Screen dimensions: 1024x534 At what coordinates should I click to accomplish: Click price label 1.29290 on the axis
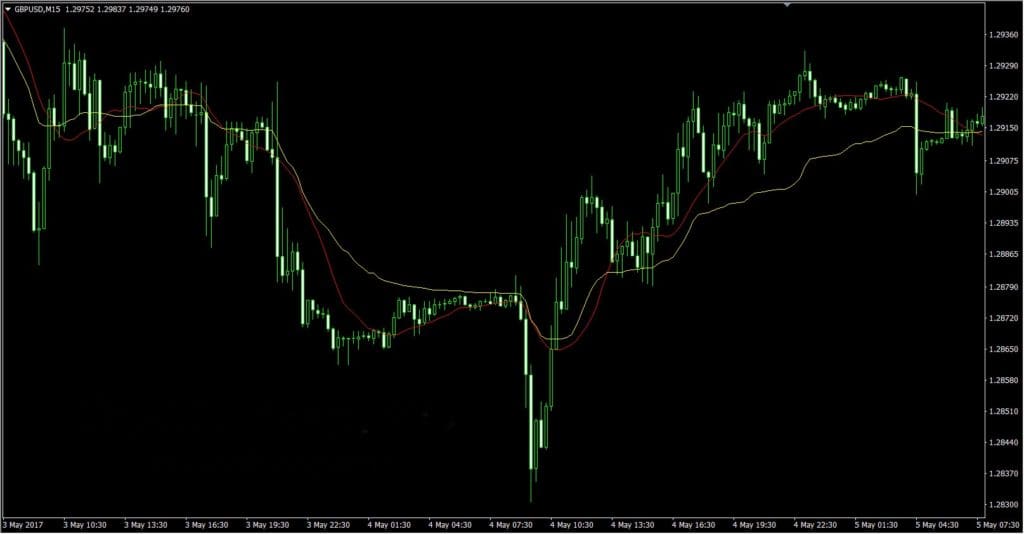(1004, 66)
